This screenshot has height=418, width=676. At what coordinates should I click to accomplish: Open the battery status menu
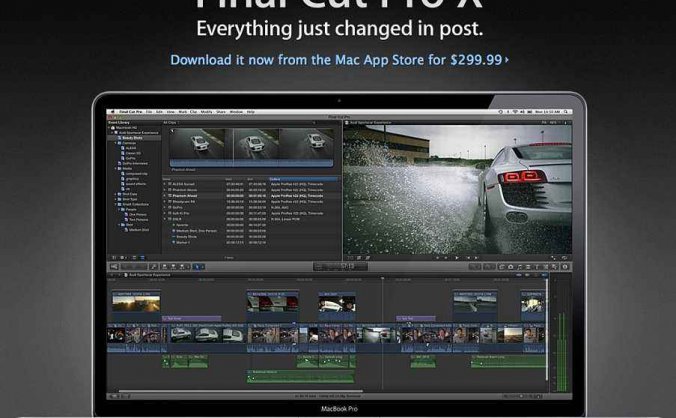(x=529, y=112)
